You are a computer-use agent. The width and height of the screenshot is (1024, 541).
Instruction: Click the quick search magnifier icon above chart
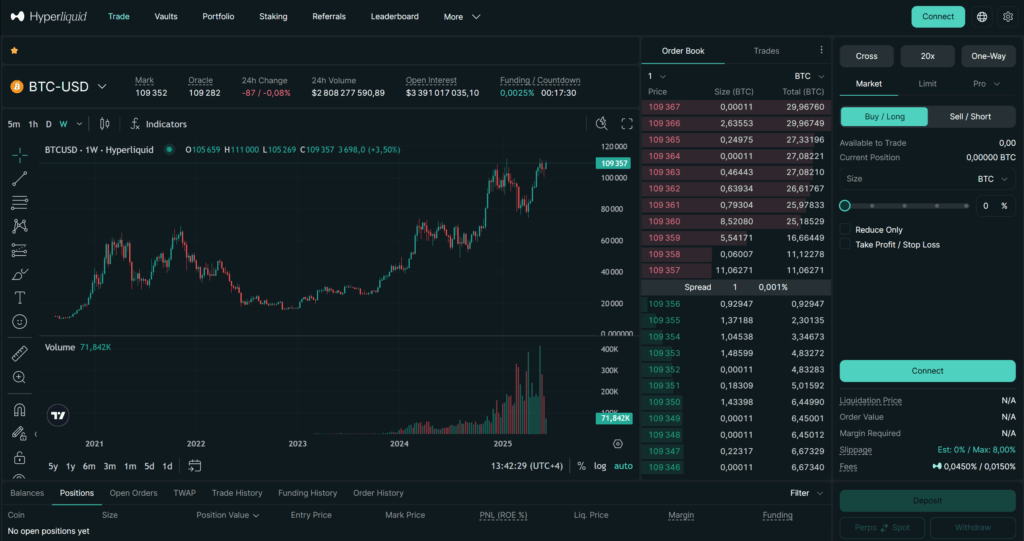(x=601, y=123)
